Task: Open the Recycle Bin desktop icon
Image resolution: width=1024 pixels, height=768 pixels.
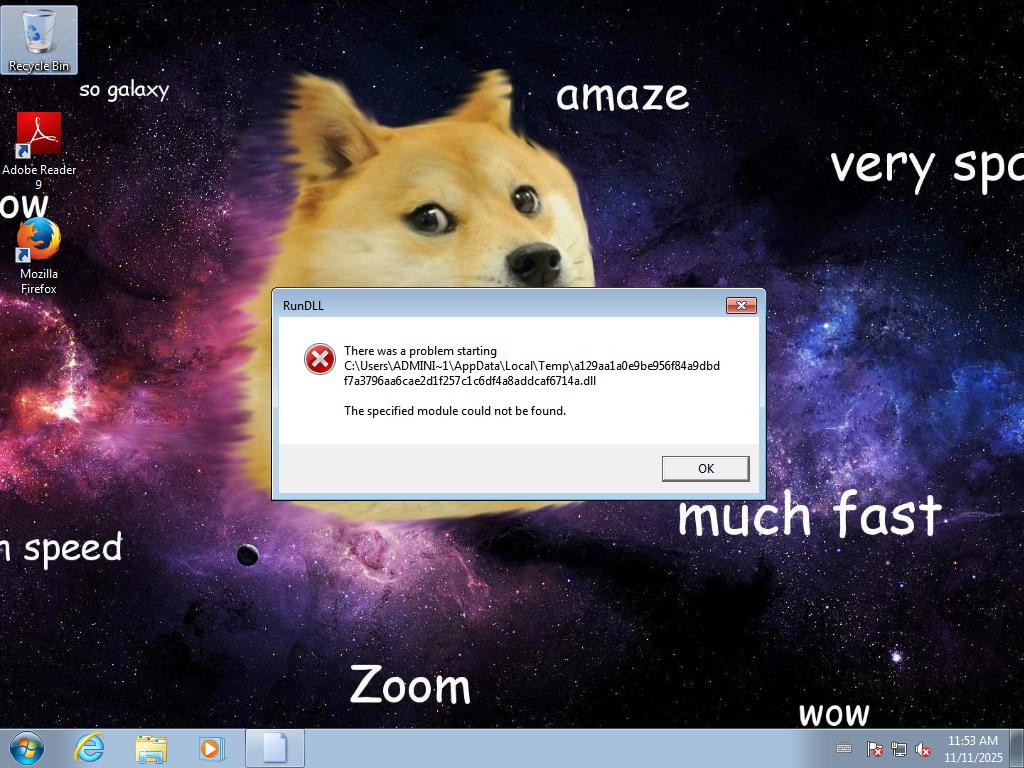Action: [40, 40]
